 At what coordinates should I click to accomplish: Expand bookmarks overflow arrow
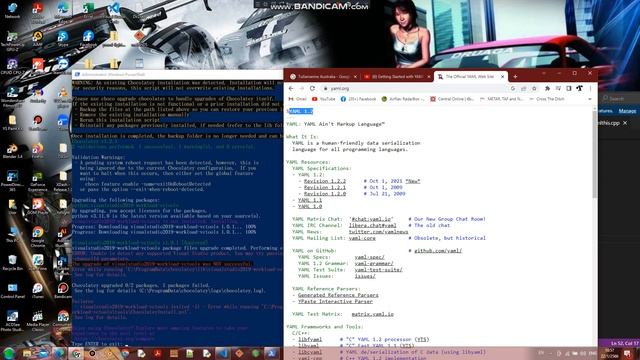589,99
